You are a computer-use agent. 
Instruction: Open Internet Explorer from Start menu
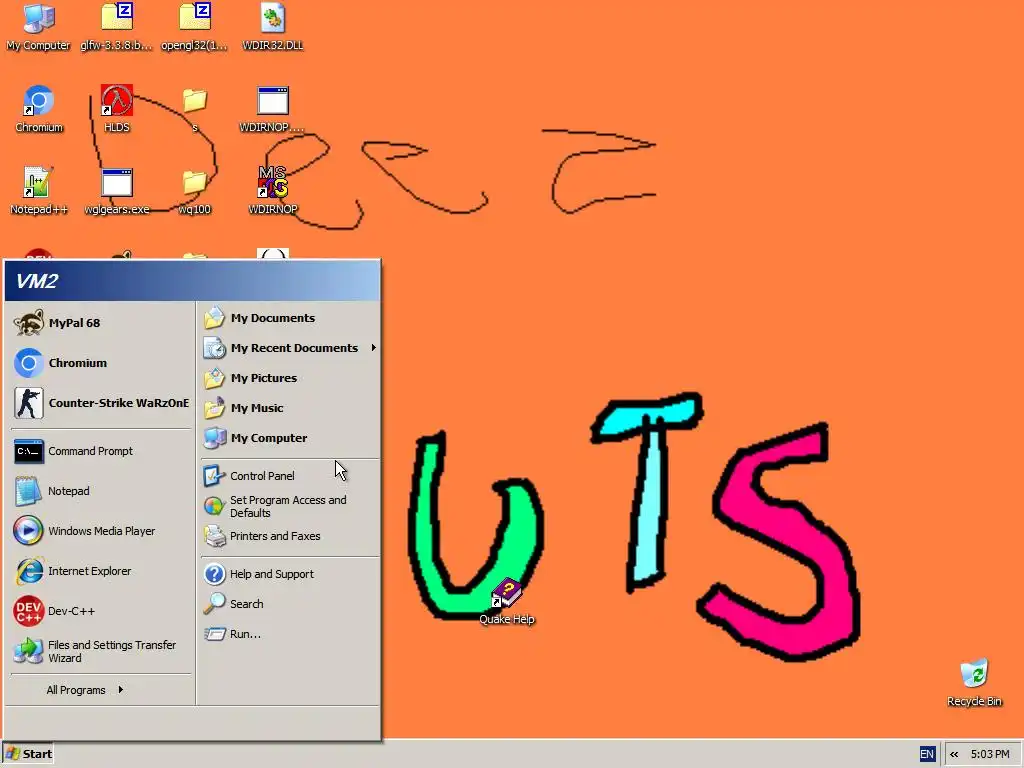[x=101, y=571]
